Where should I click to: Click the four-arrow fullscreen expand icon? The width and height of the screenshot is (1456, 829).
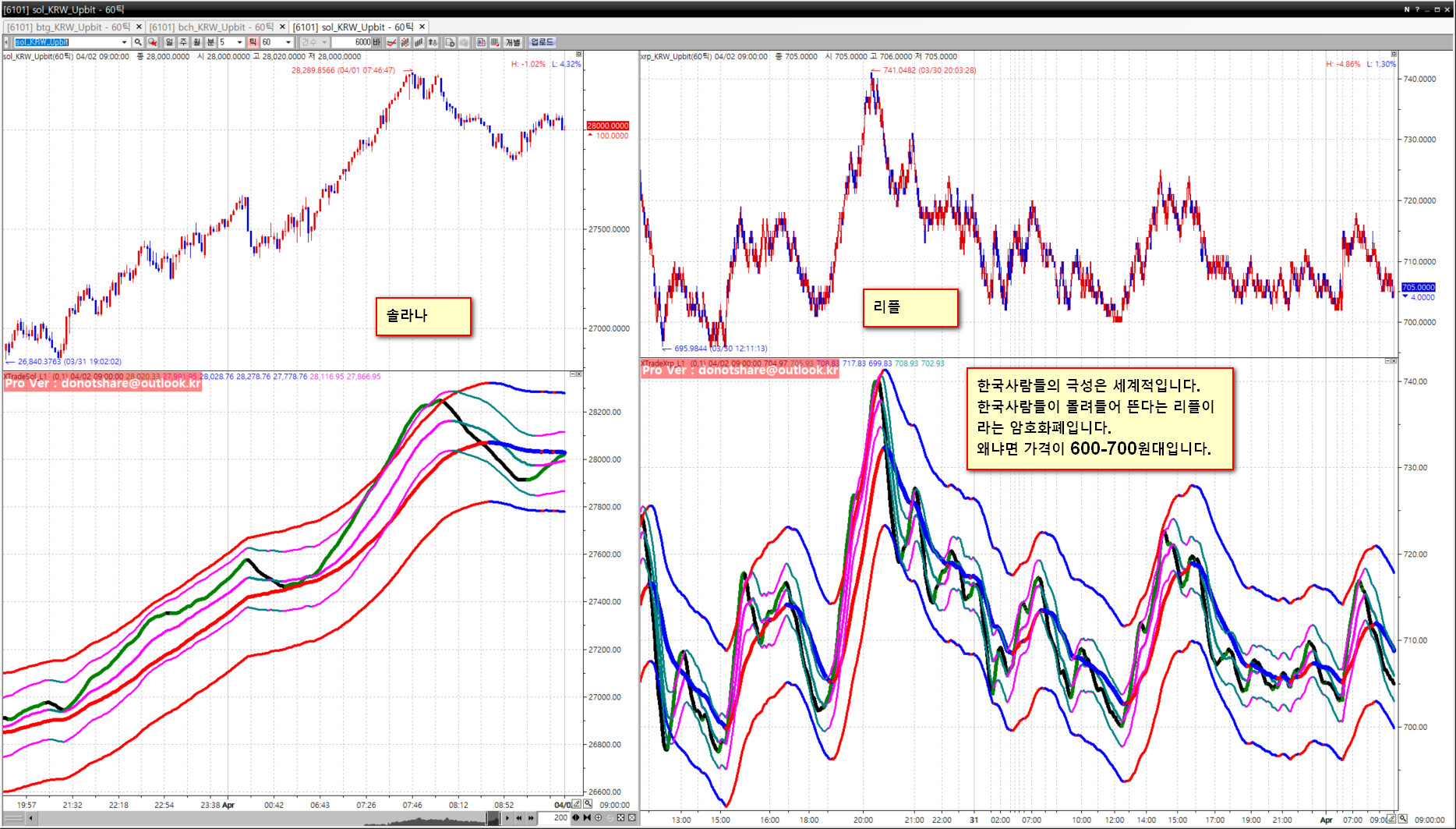coord(620,818)
